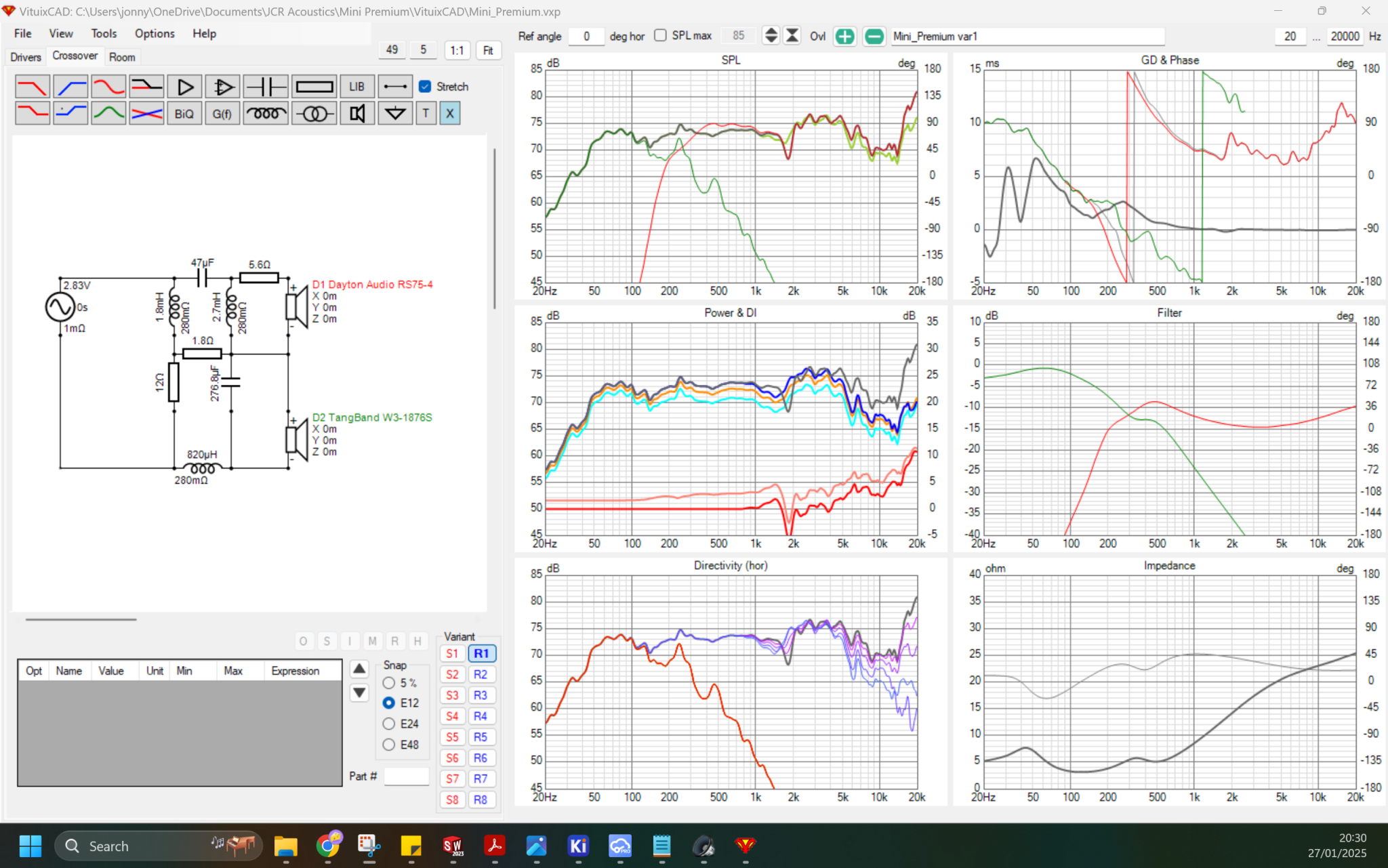
Task: Click the normalize arrows icon beside SPL max
Action: tap(792, 36)
